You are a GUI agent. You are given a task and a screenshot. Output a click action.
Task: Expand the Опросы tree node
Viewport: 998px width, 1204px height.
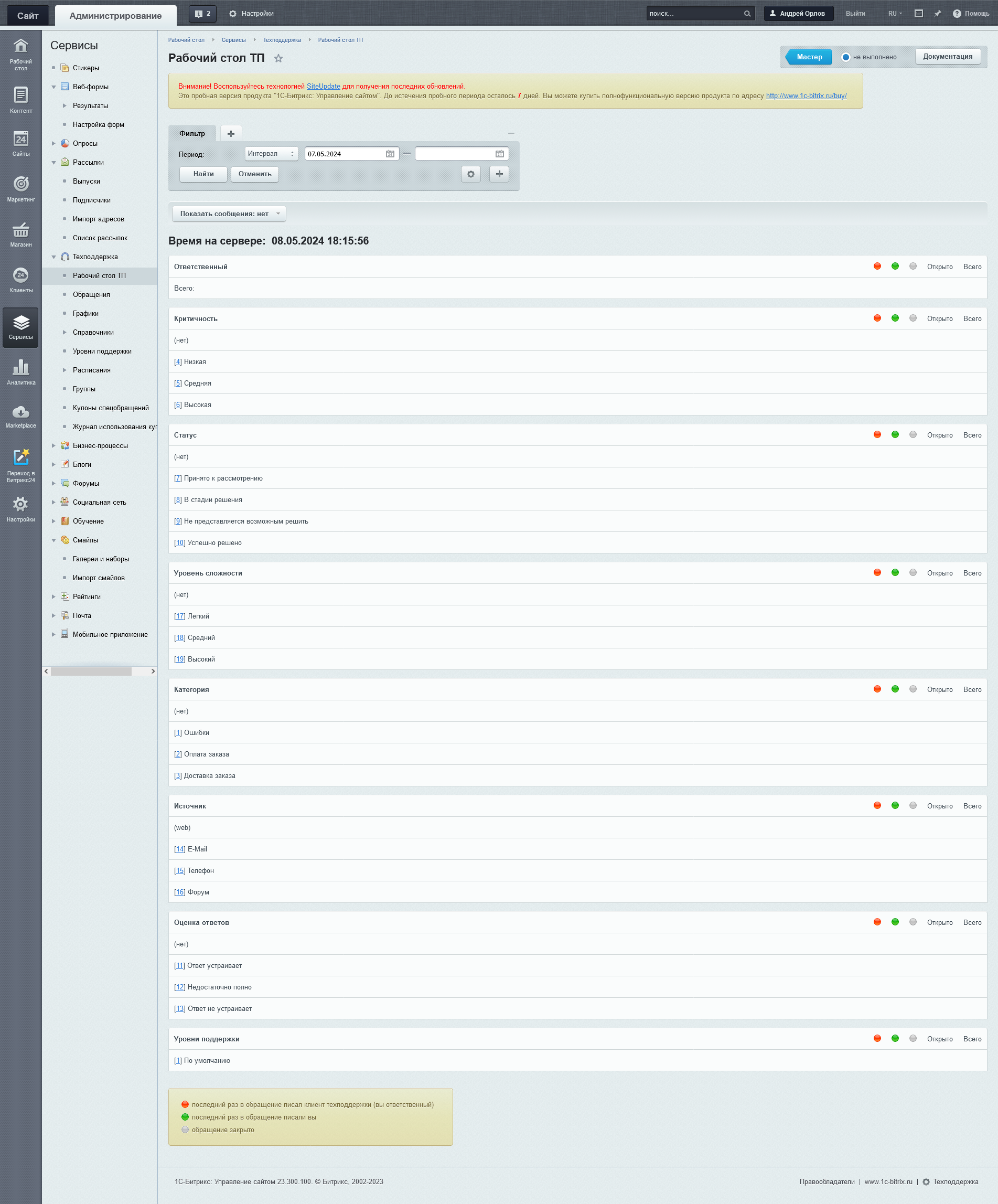pos(54,144)
